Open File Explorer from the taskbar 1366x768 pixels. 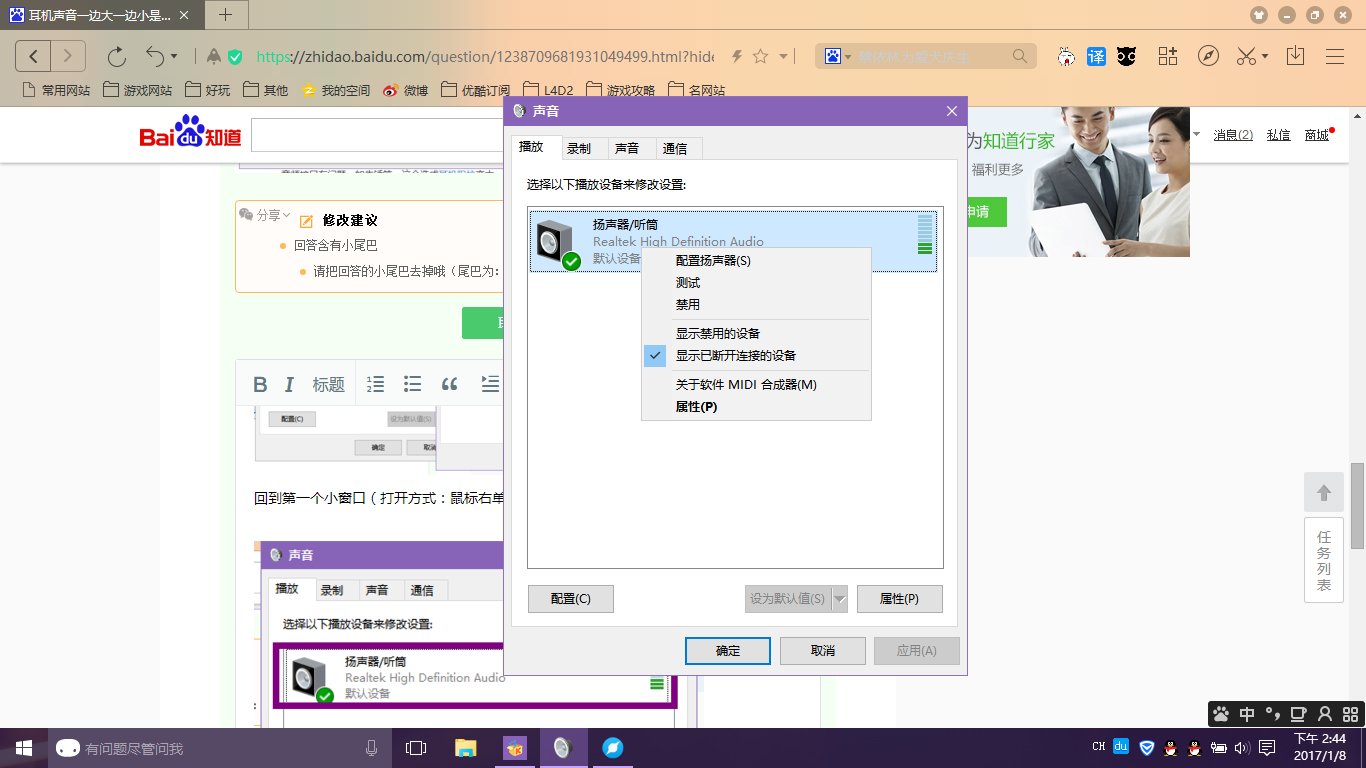pyautogui.click(x=466, y=748)
